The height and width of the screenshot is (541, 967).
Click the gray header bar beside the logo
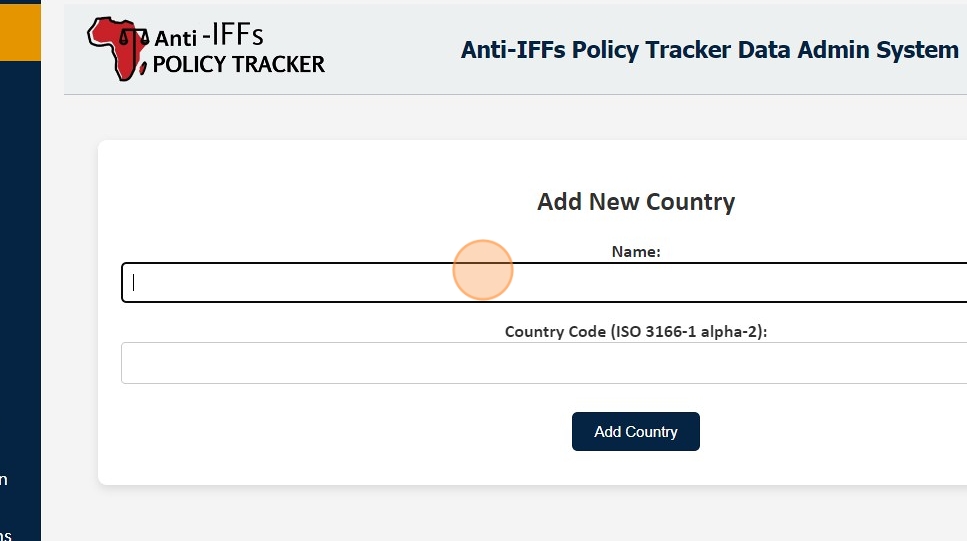pyautogui.click(x=390, y=50)
